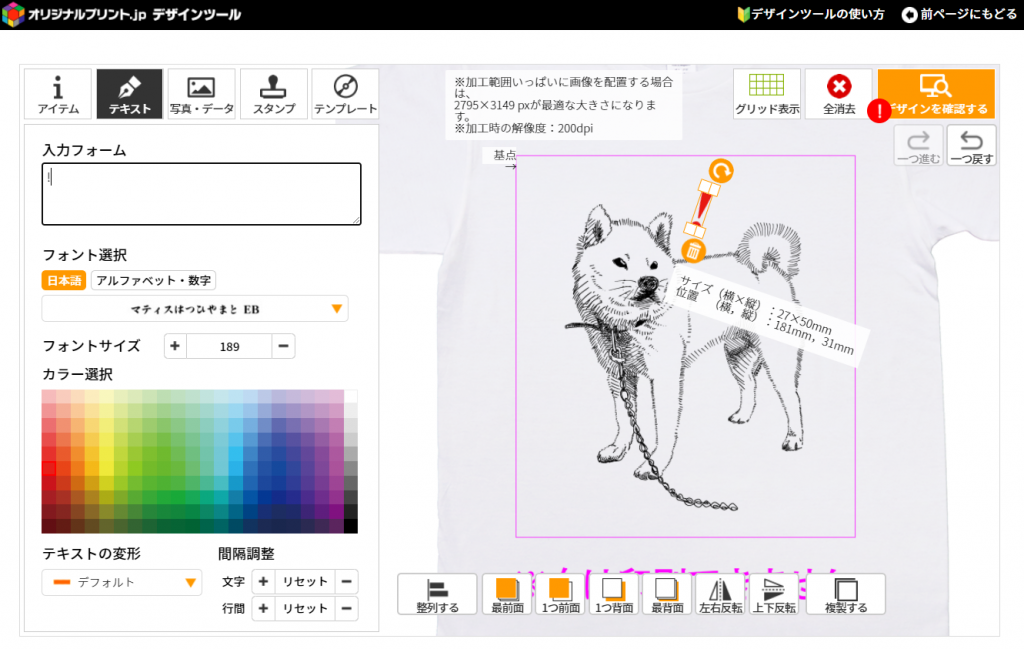1024x649 pixels.
Task: Click 最前面 bring to front icon
Action: (507, 594)
